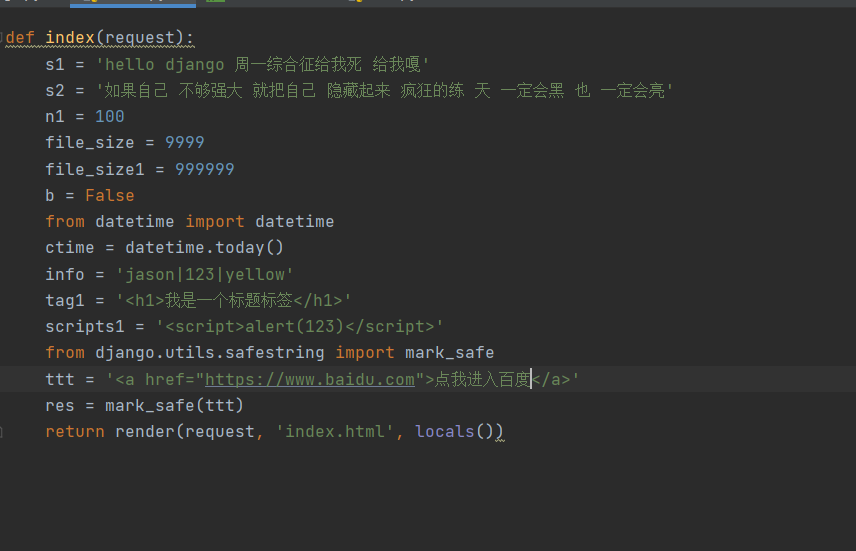Click the return keyword
856x551 pixels.
(75, 431)
